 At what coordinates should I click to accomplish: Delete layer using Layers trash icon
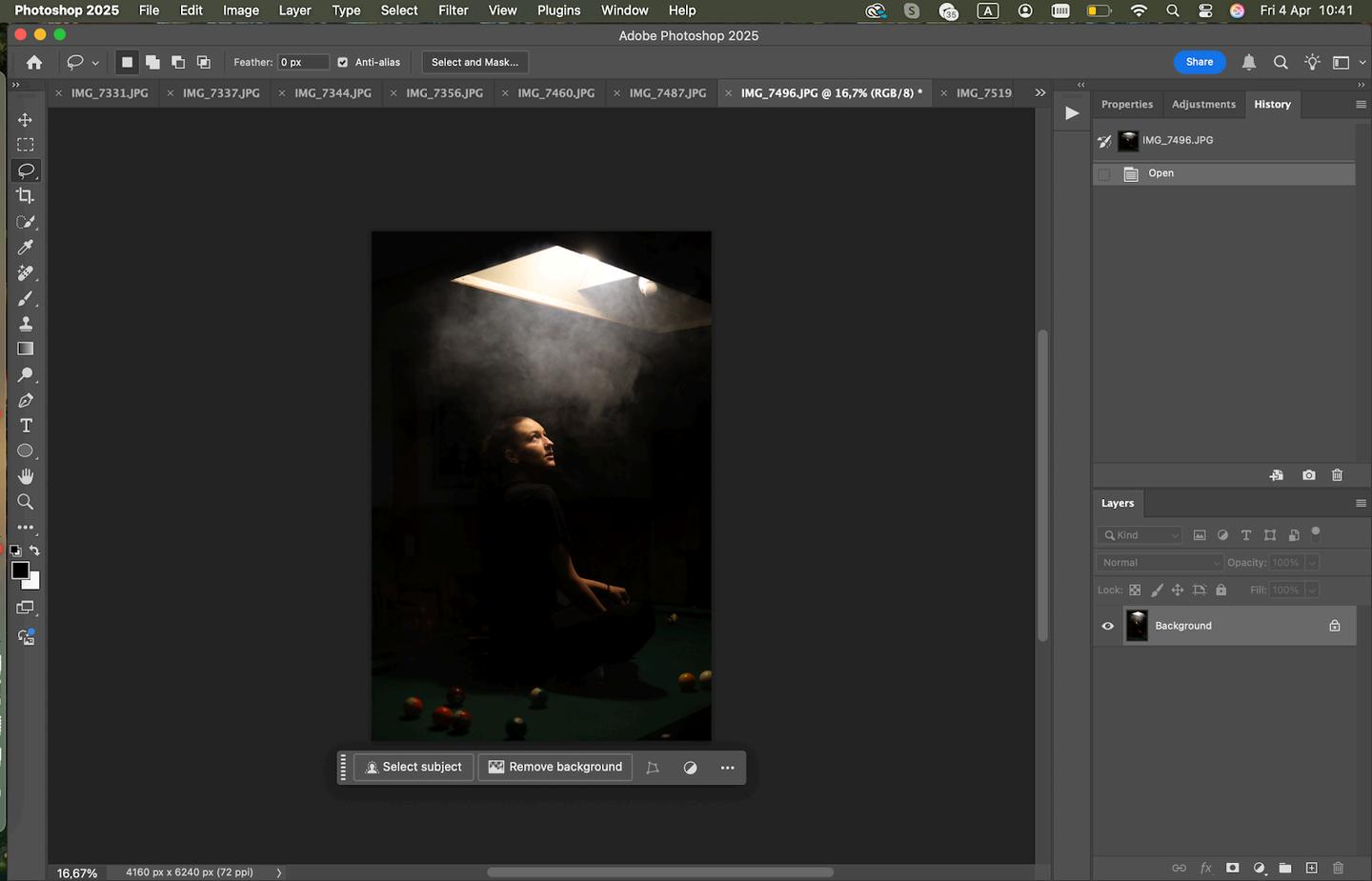click(1338, 868)
